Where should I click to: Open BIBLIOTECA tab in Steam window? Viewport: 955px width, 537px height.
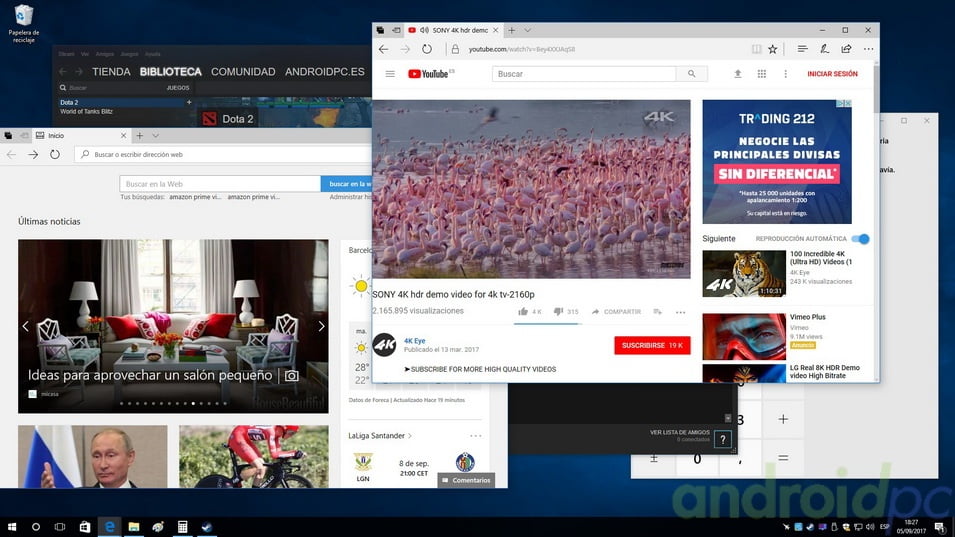(171, 72)
